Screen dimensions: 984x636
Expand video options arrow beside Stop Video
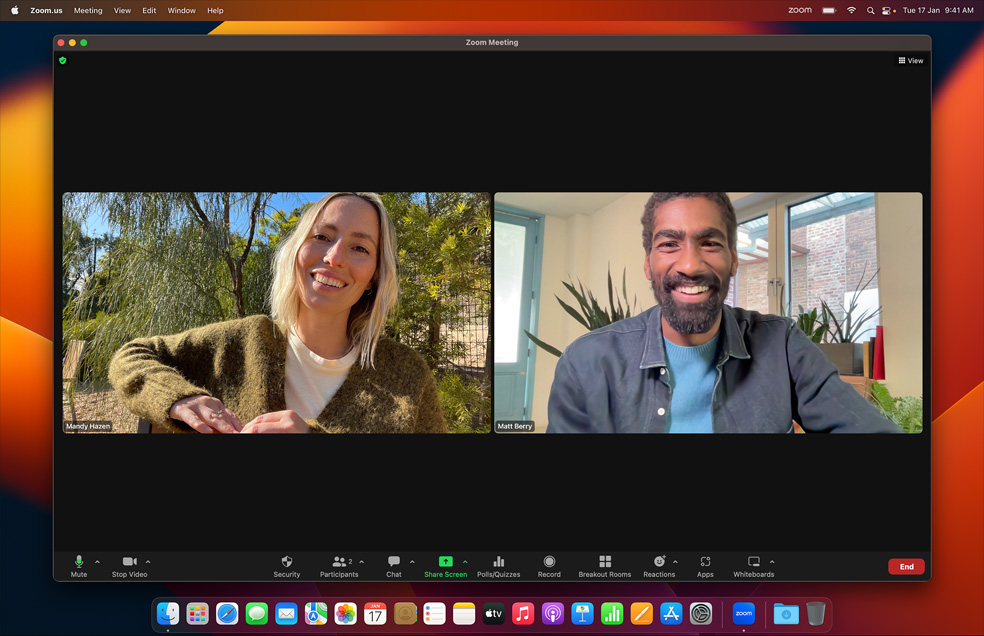coord(148,562)
